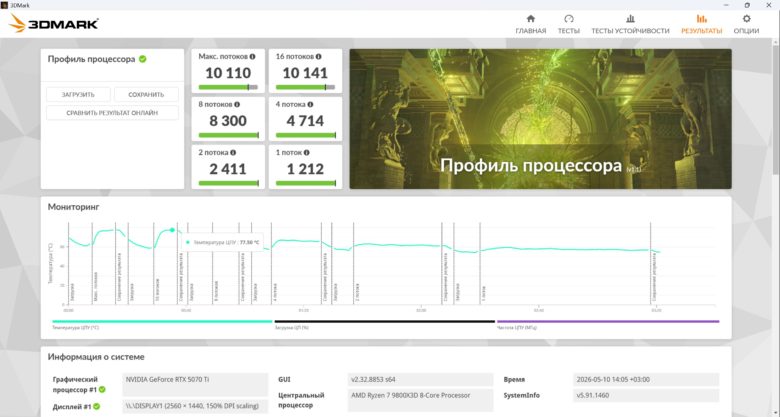Click NVIDIA GeForce RTX 5070 Ti field
780x417 pixels.
pyautogui.click(x=195, y=385)
